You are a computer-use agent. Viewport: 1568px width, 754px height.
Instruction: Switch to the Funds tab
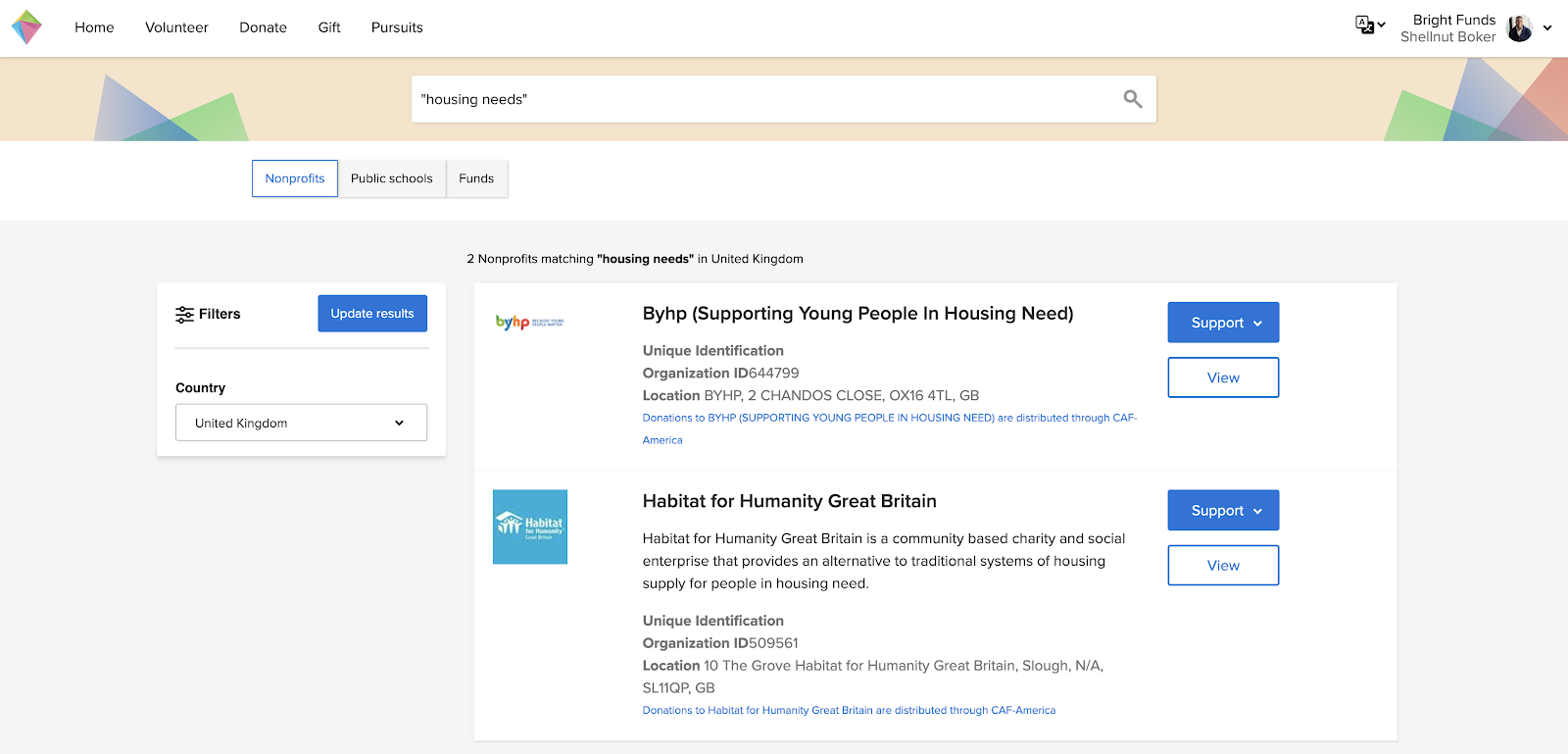click(476, 178)
